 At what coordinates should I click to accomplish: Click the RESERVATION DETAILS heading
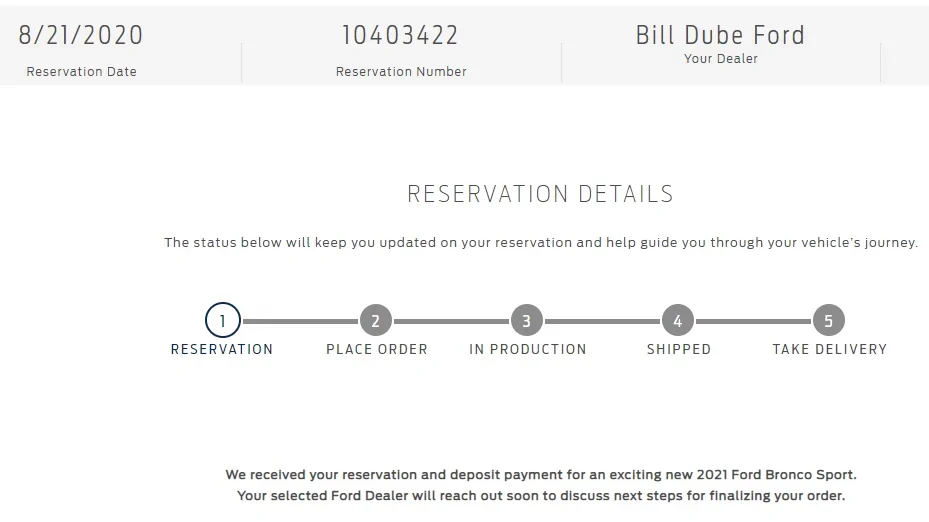tap(541, 194)
